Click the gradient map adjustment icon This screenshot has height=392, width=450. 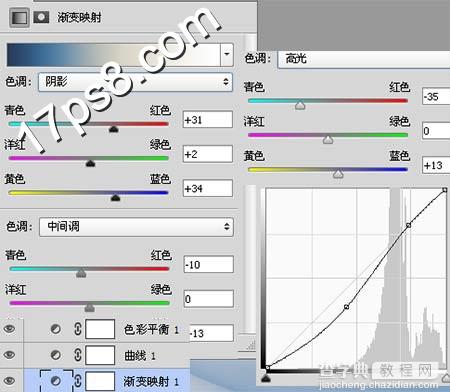point(19,17)
